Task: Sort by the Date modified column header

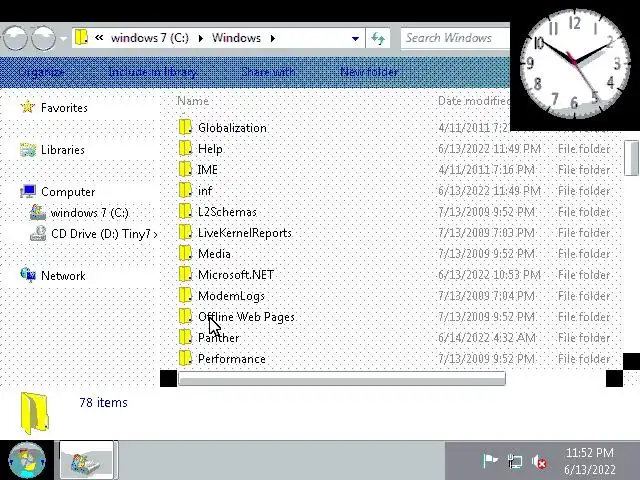Action: click(473, 101)
